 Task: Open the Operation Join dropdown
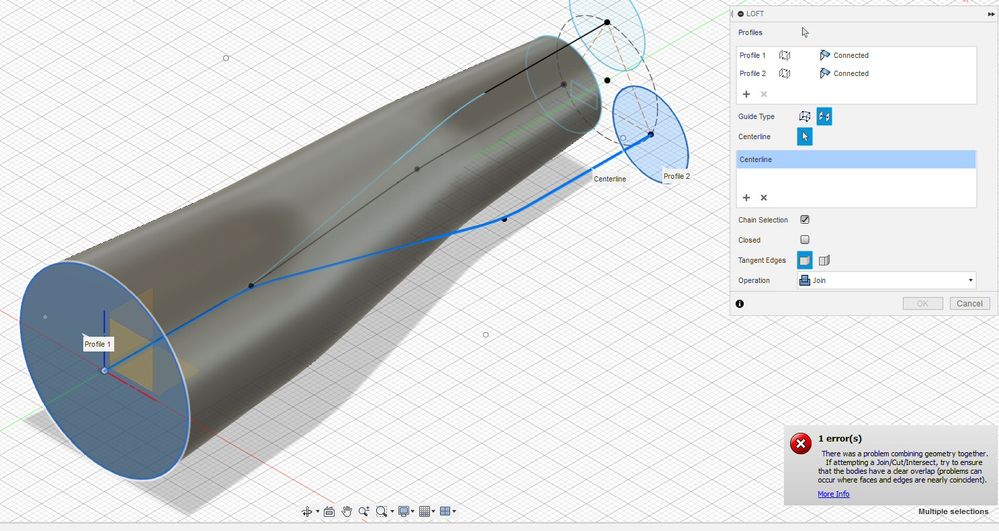[x=886, y=280]
